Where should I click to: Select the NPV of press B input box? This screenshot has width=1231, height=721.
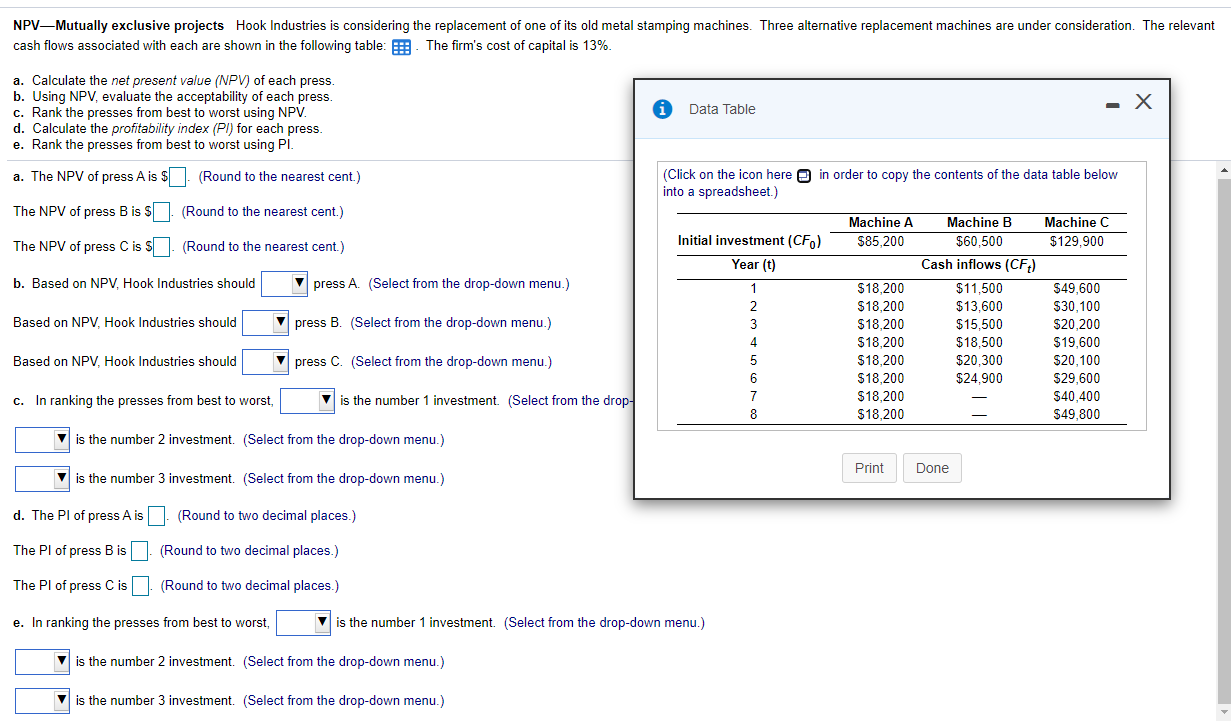161,212
